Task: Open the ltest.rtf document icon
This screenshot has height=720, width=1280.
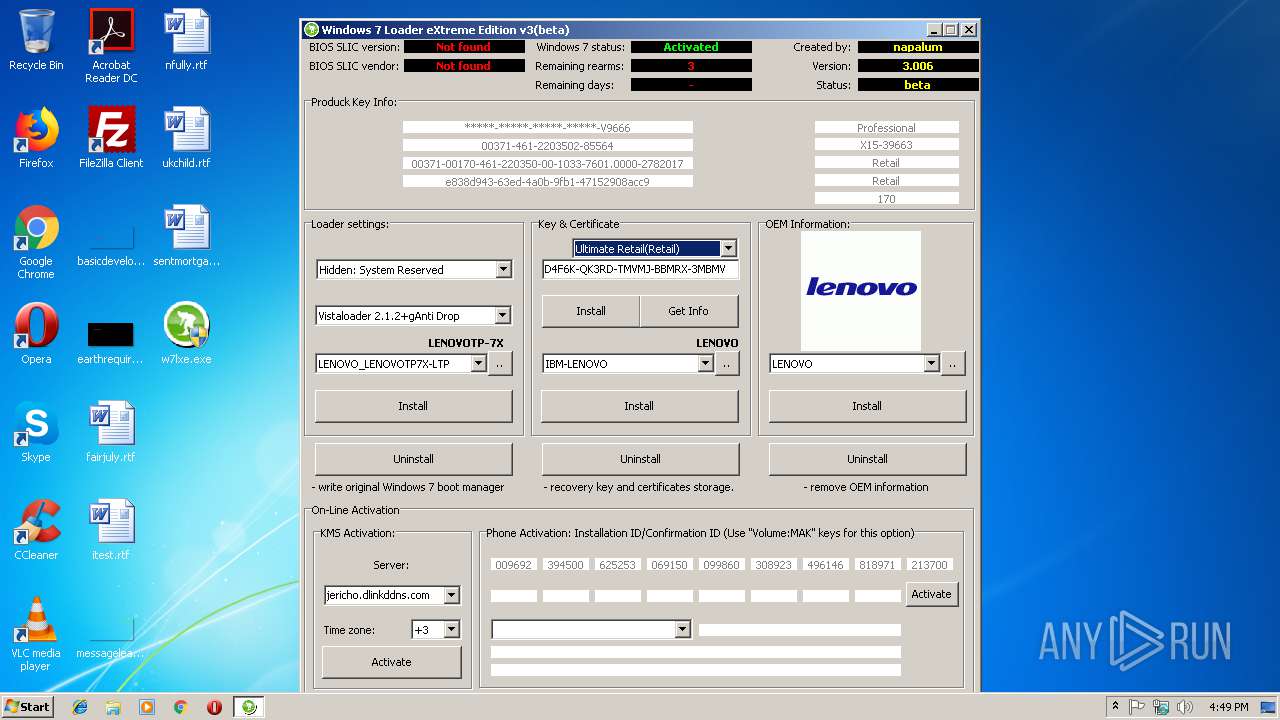Action: (111, 530)
